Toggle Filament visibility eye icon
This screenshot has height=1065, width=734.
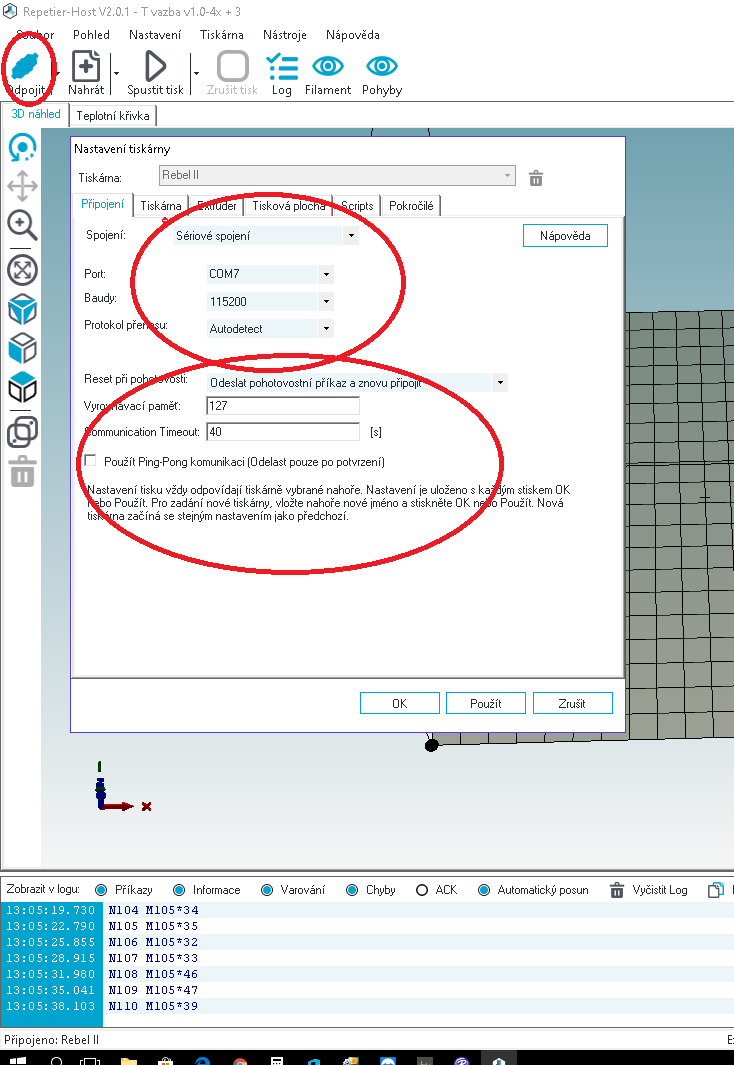click(x=328, y=66)
